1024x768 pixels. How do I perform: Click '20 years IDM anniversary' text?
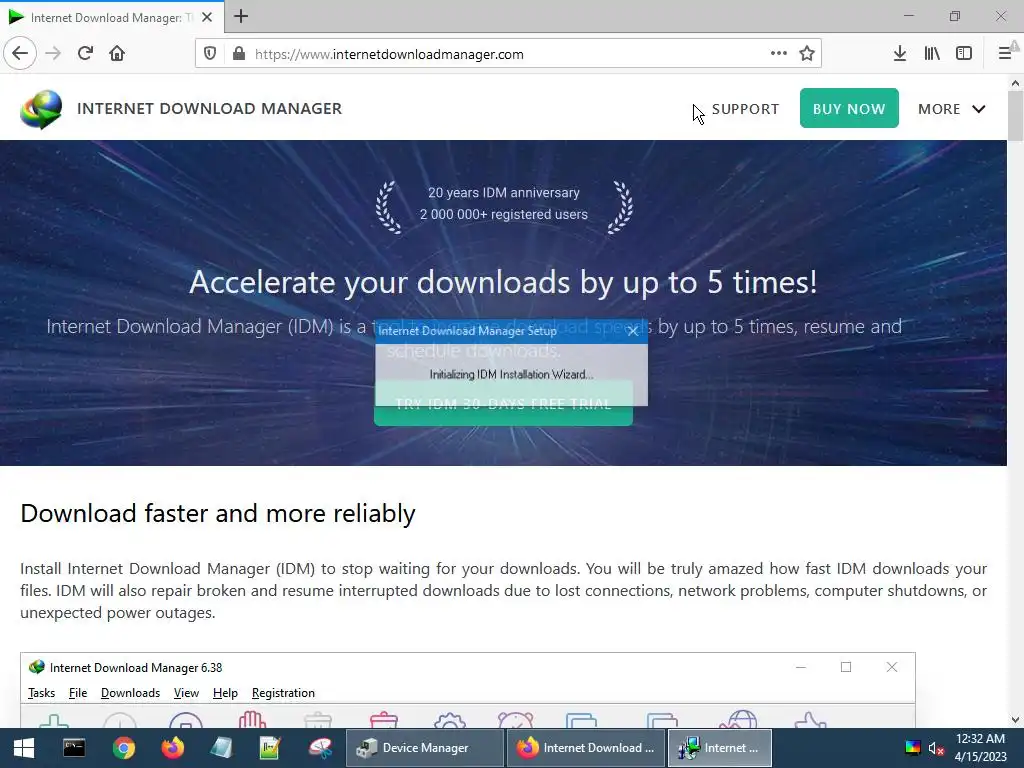(x=504, y=193)
